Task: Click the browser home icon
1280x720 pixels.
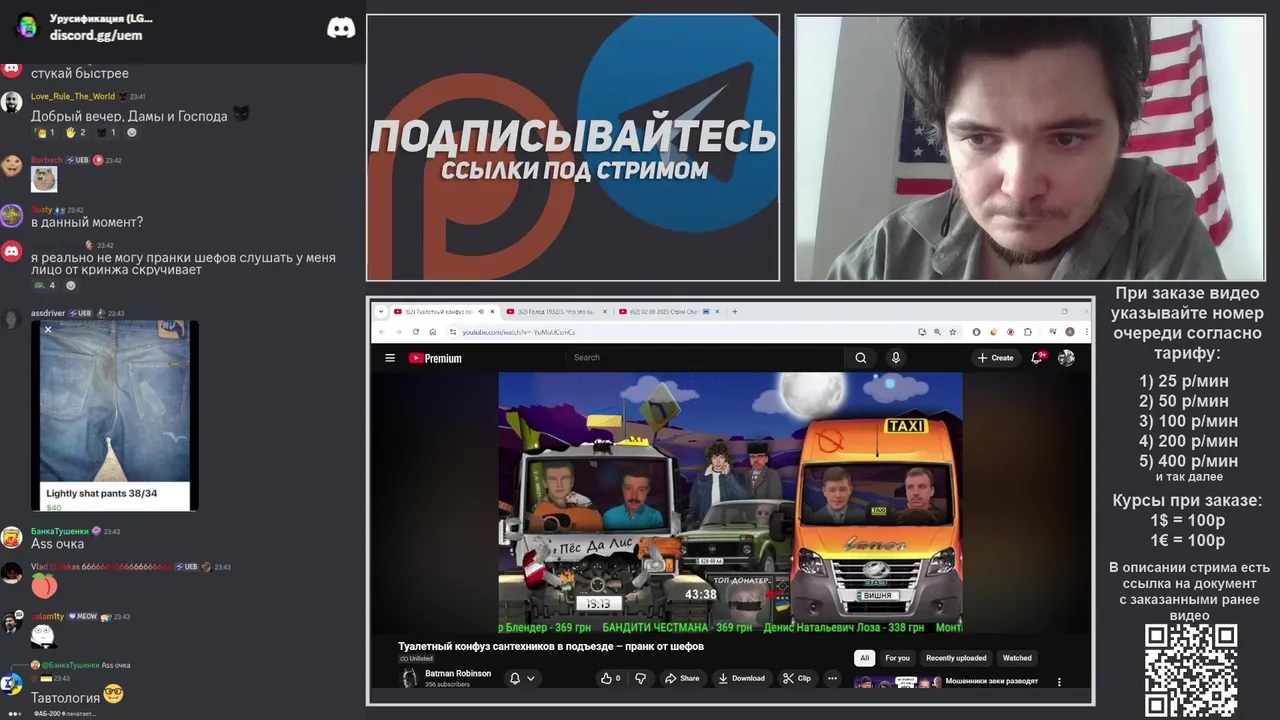Action: coord(433,331)
